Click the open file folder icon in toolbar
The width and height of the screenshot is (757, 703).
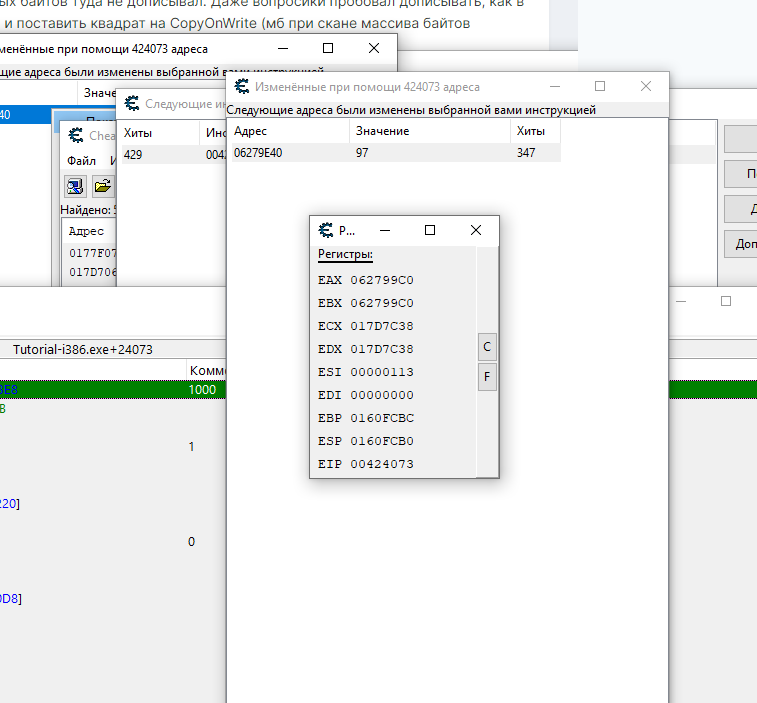(102, 186)
